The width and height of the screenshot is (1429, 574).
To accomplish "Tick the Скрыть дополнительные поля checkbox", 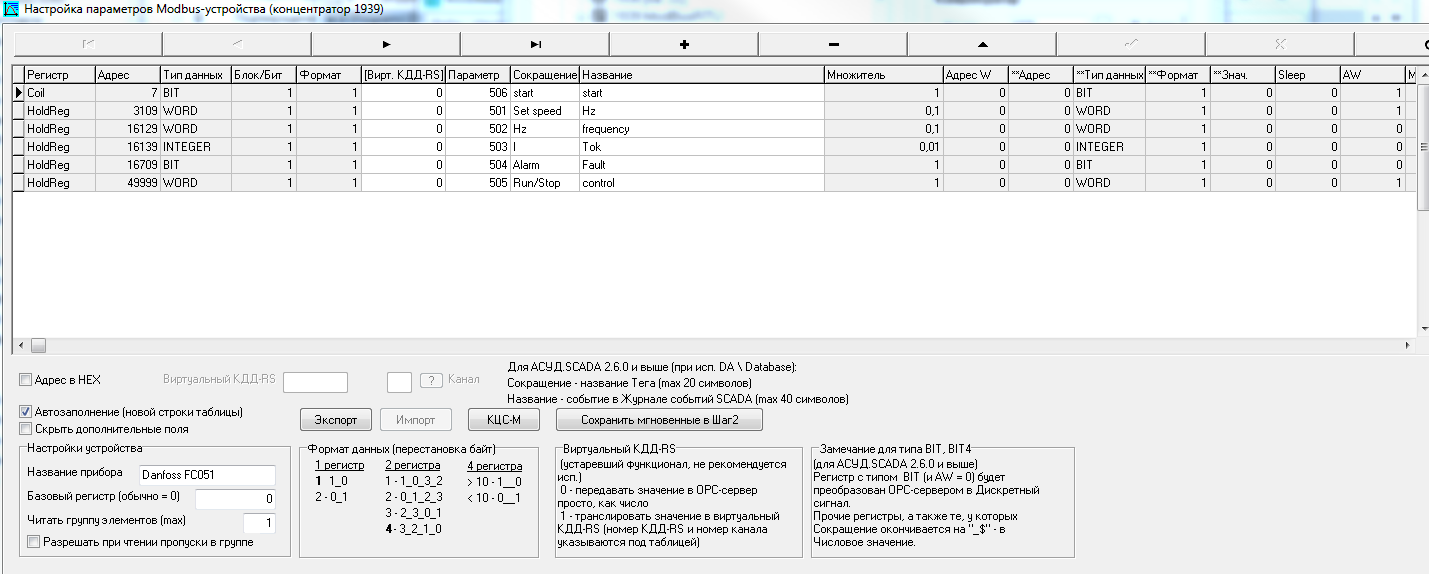I will click(x=26, y=429).
